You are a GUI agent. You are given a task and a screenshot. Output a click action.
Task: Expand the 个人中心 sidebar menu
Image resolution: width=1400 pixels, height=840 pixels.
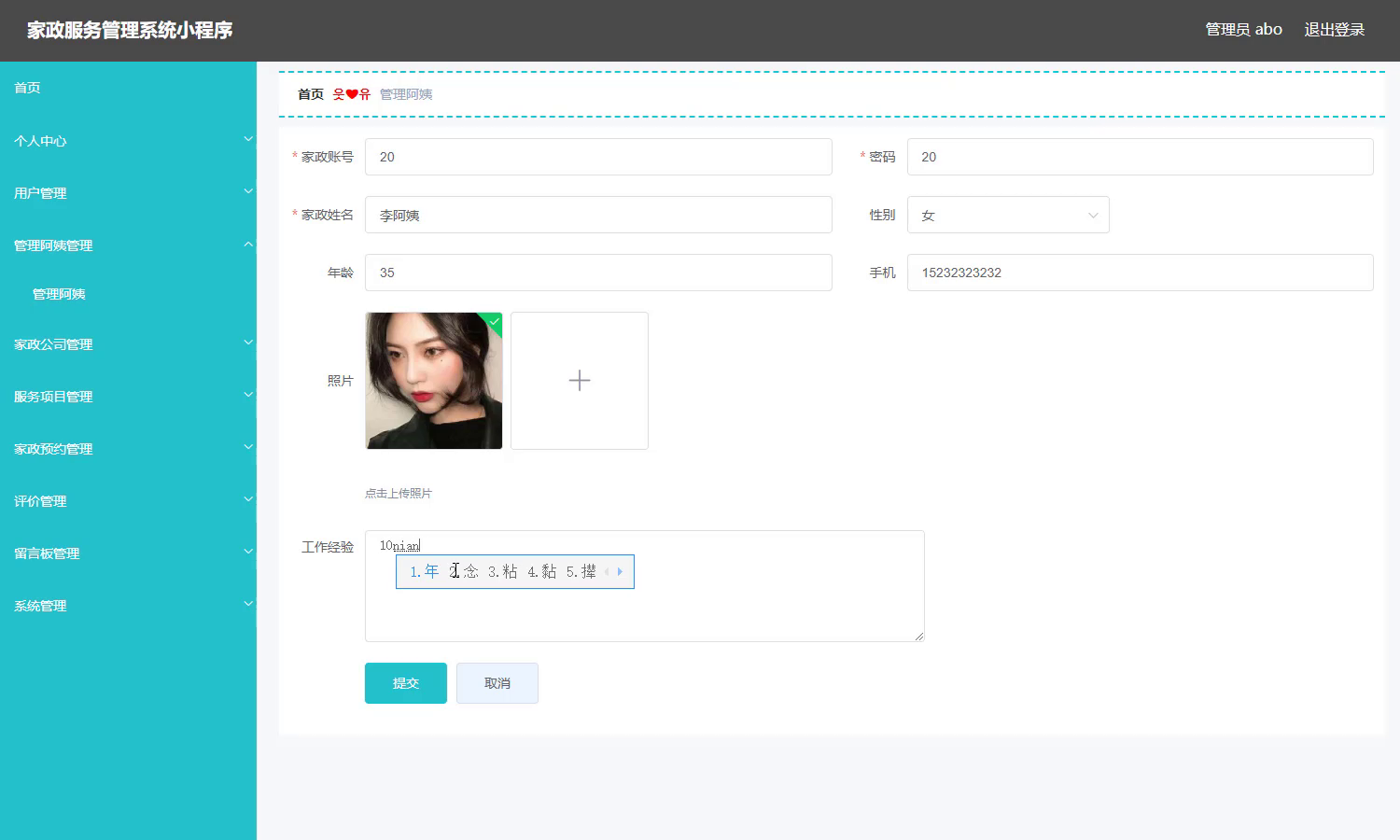tap(128, 140)
